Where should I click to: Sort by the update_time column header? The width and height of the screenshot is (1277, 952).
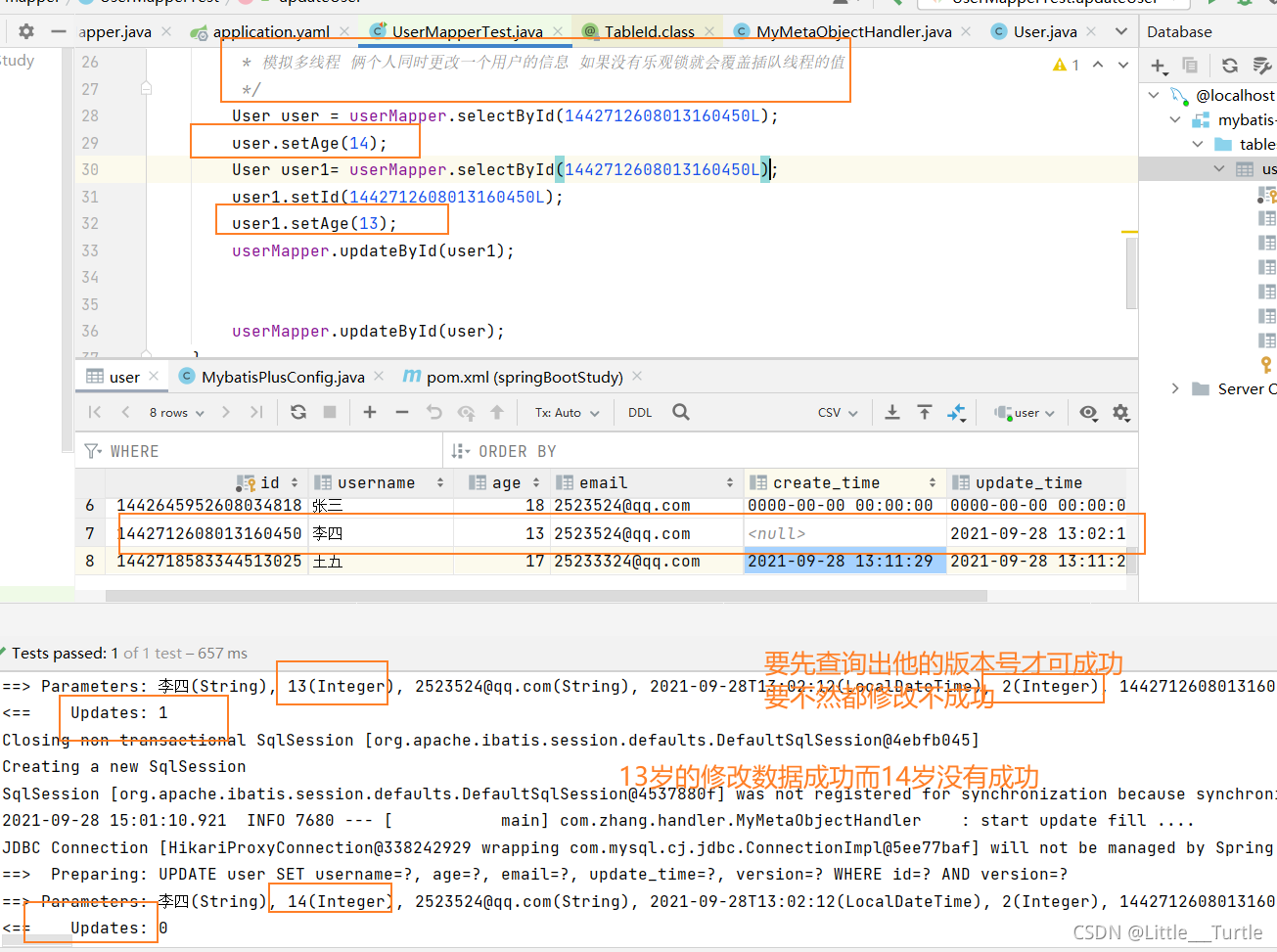point(1035,482)
